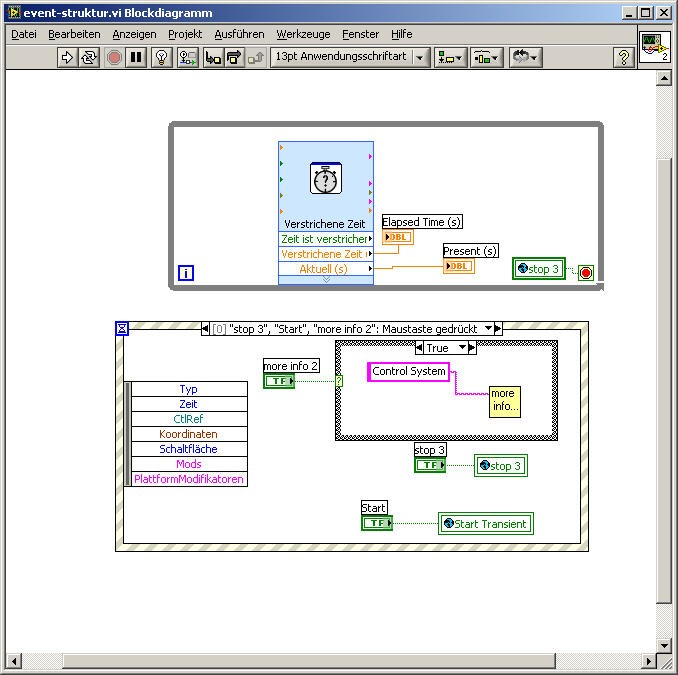Click the while loop iteration terminal i
The image size is (678, 675).
[186, 273]
